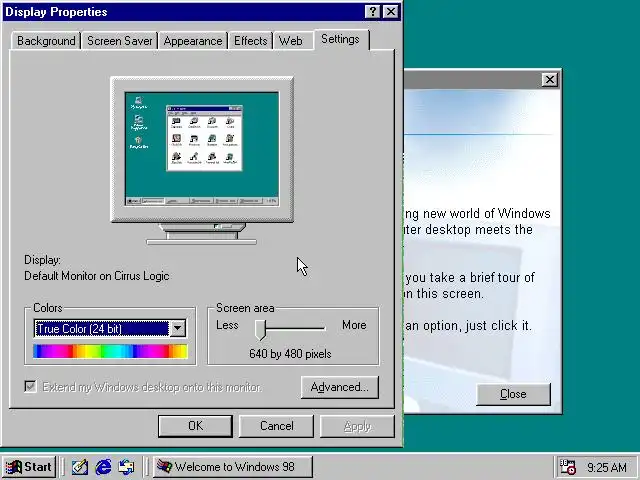Switch to the Background tab
The width and height of the screenshot is (640, 480).
click(x=46, y=41)
